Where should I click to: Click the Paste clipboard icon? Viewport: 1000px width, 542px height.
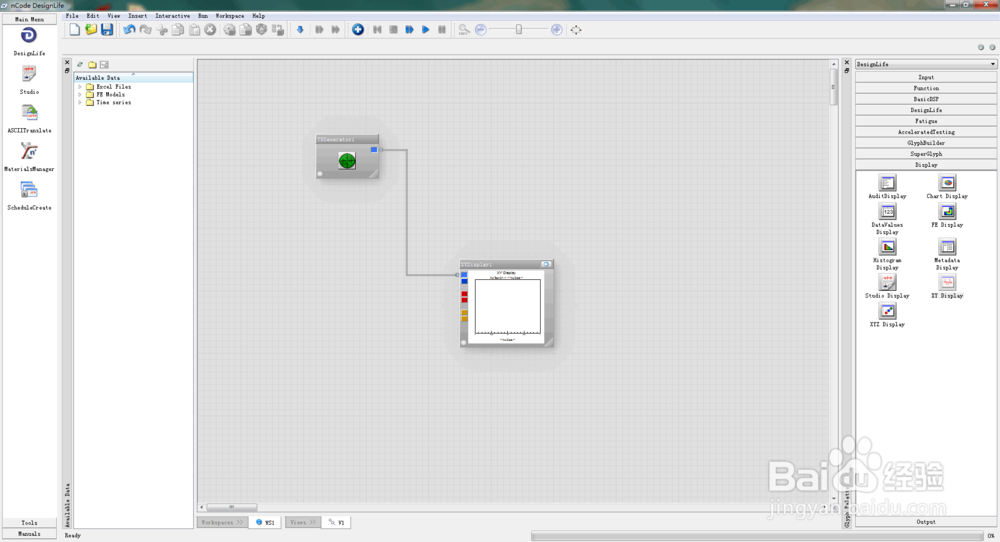(195, 29)
